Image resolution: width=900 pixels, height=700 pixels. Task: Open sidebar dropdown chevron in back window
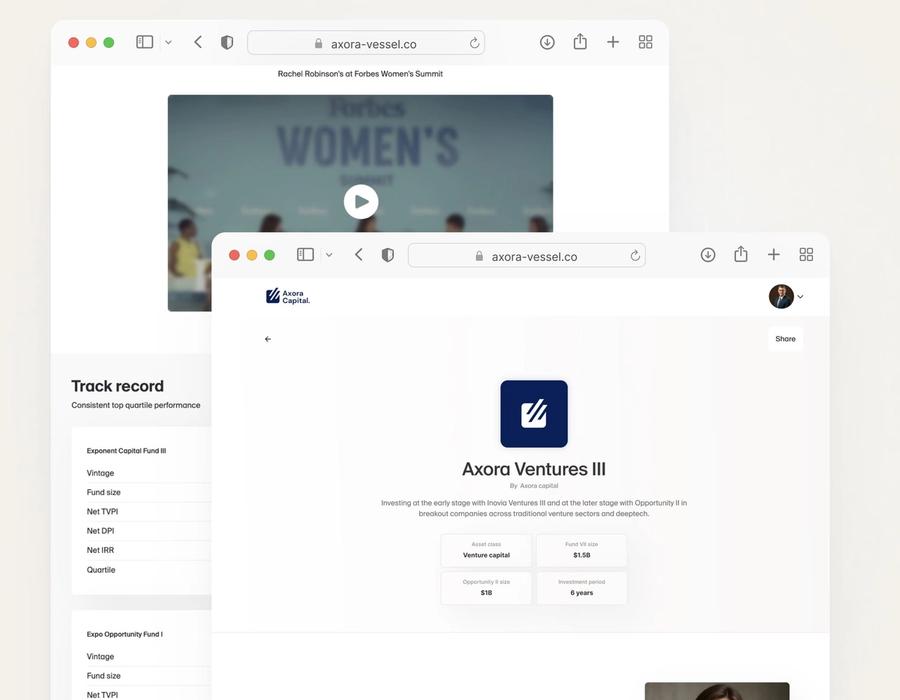coord(168,42)
